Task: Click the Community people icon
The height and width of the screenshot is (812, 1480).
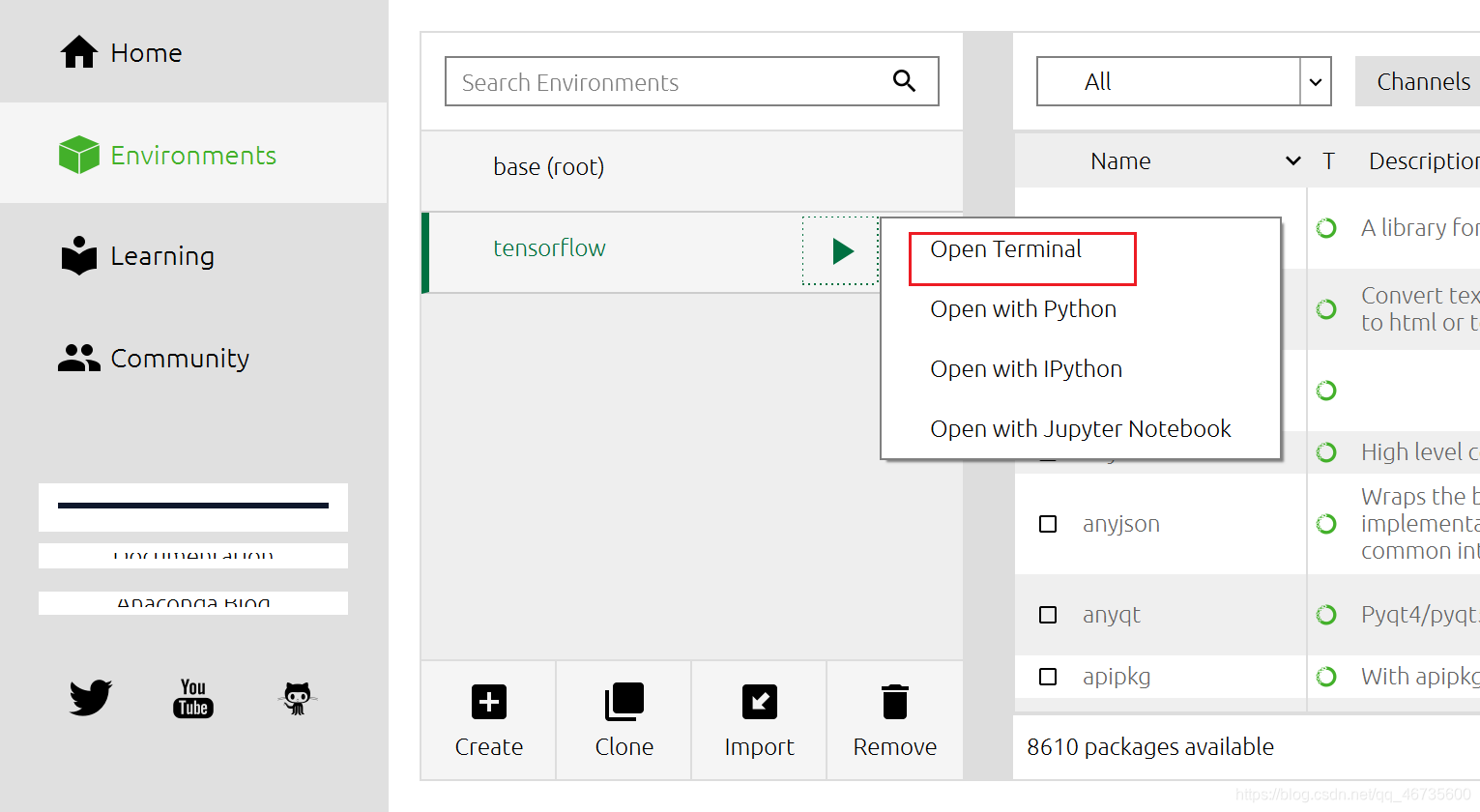Action: (79, 358)
